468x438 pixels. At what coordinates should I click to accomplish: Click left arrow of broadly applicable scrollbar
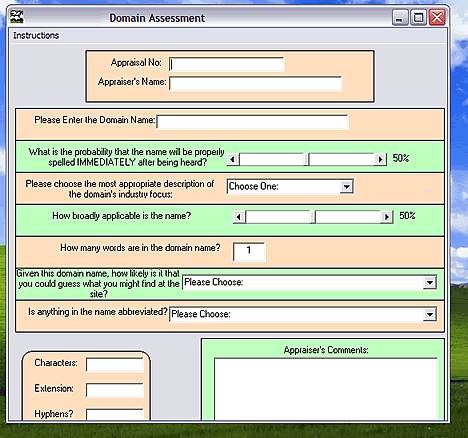pos(239,217)
